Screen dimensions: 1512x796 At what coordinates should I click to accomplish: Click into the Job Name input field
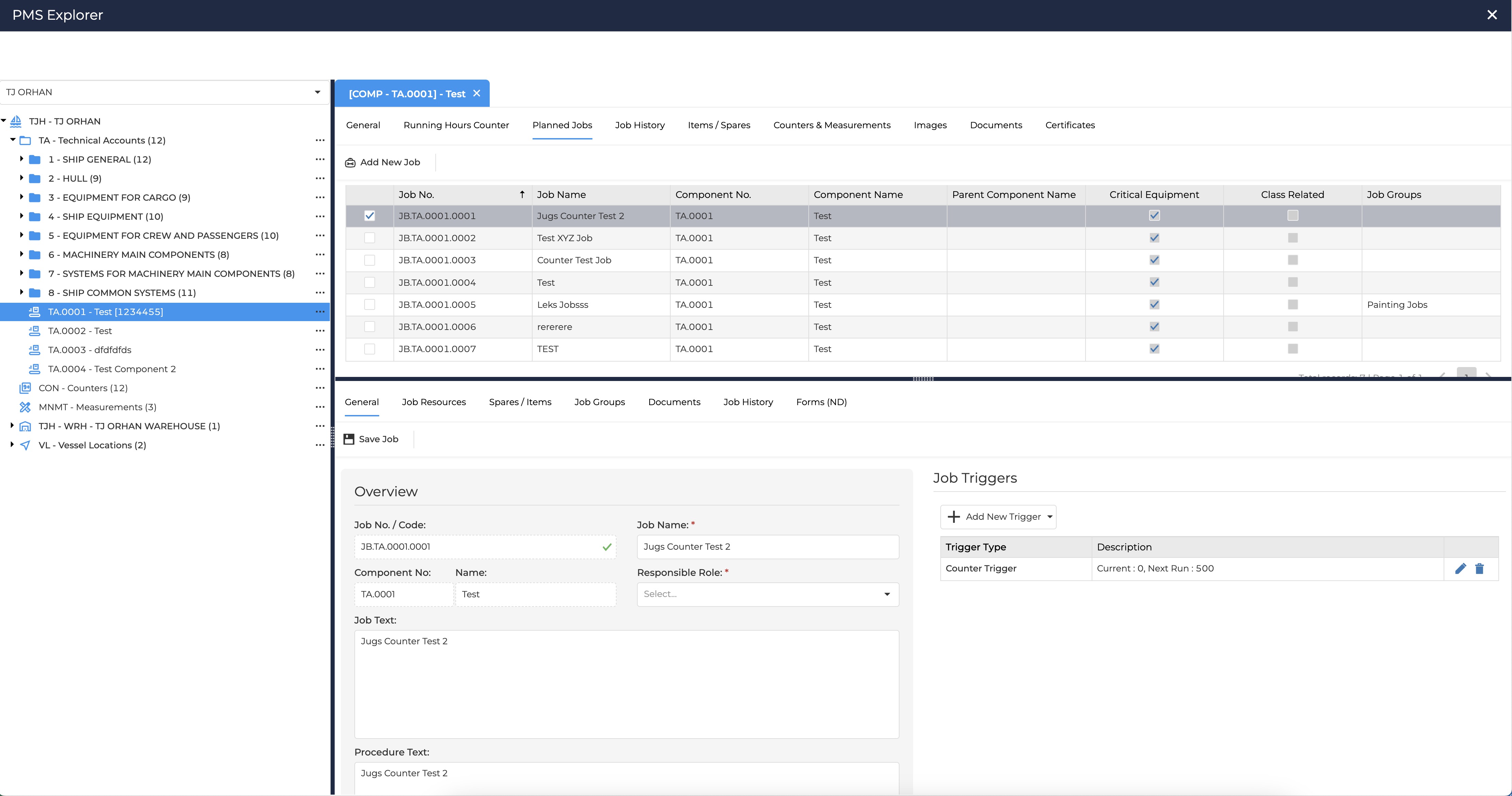click(x=767, y=547)
